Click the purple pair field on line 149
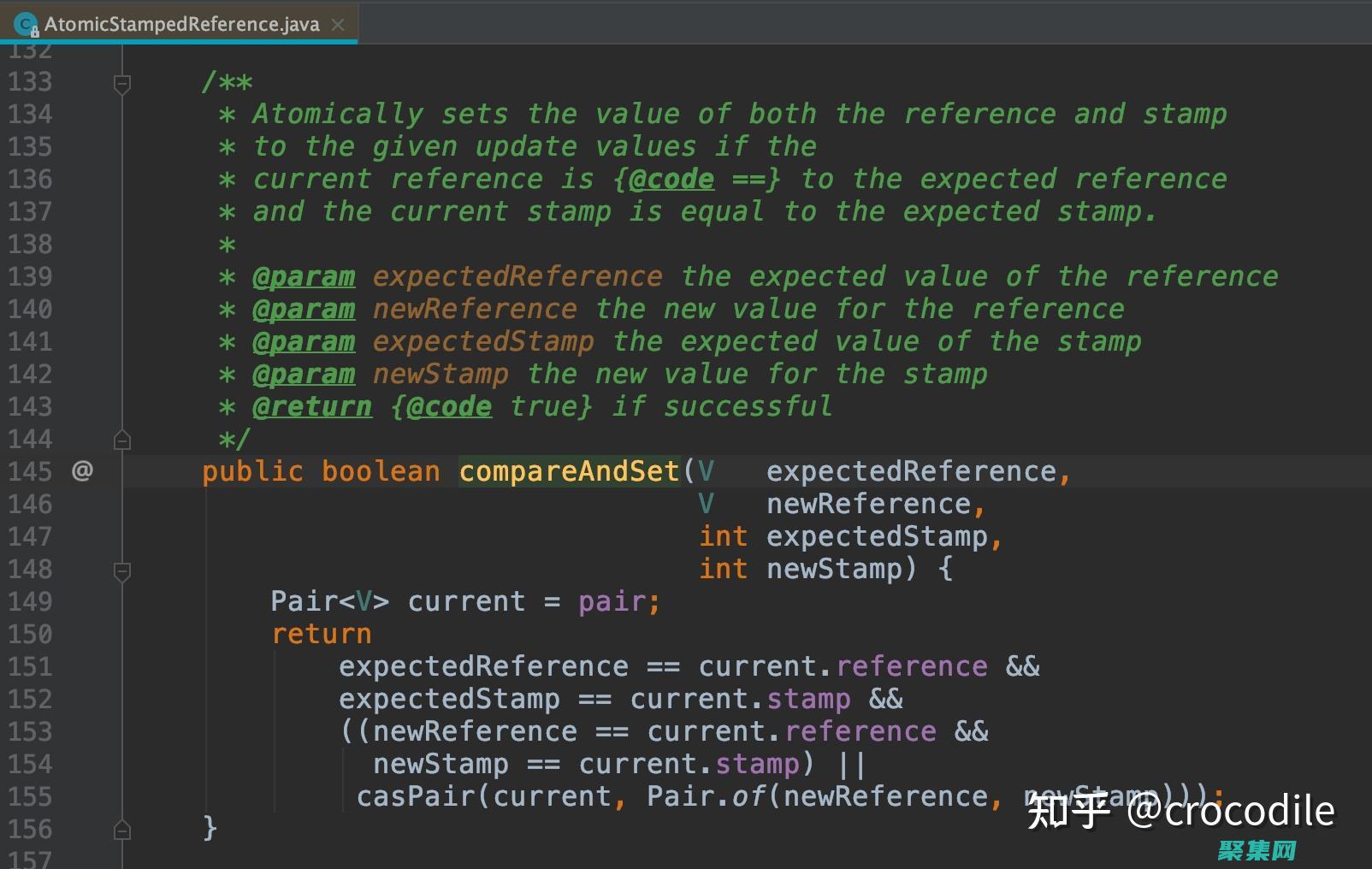Viewport: 1372px width, 869px height. point(612,601)
